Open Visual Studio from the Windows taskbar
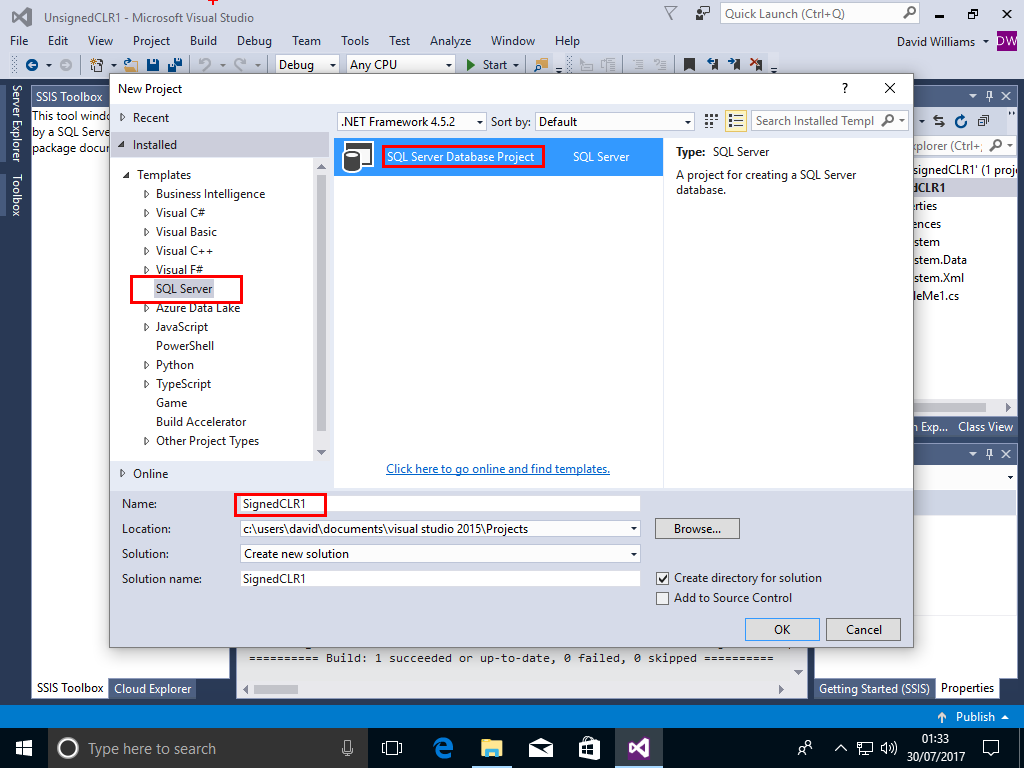 tap(637, 747)
